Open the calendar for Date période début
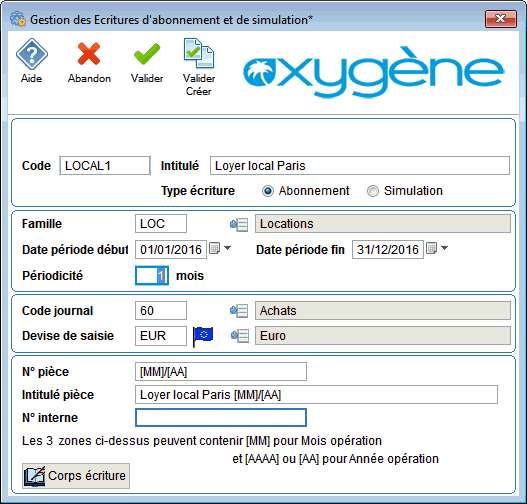This screenshot has width=527, height=504. pos(214,248)
